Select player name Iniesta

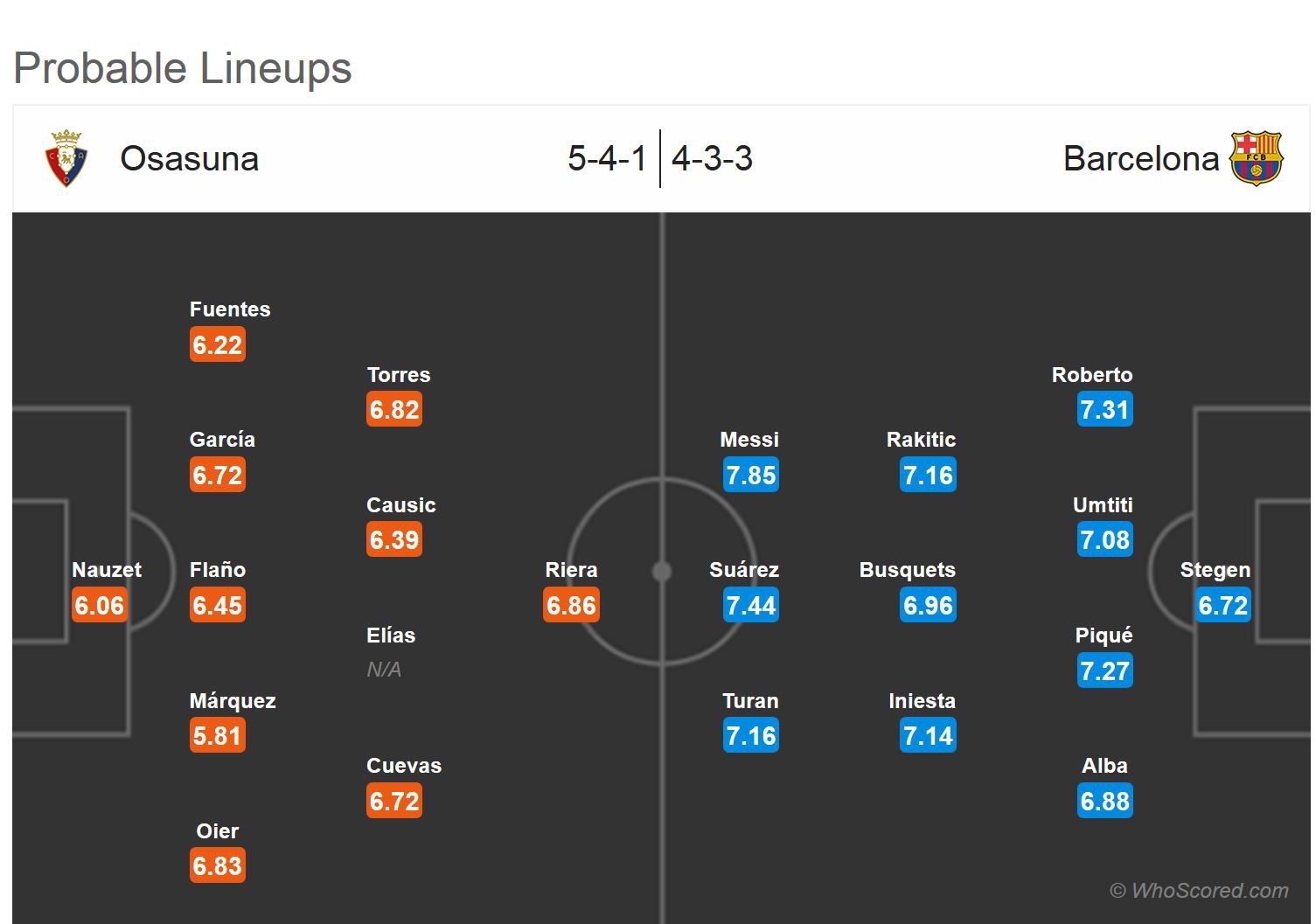(x=922, y=701)
